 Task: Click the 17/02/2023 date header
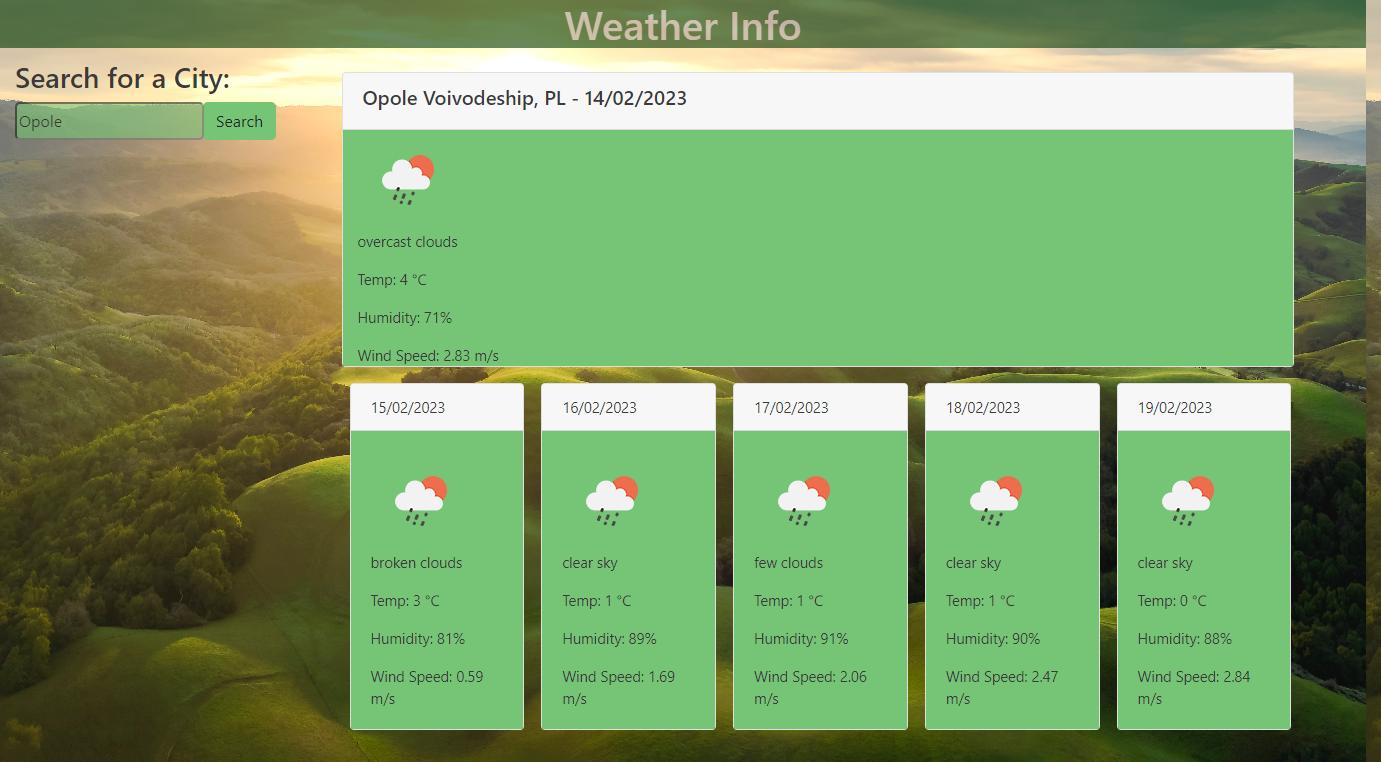click(820, 407)
